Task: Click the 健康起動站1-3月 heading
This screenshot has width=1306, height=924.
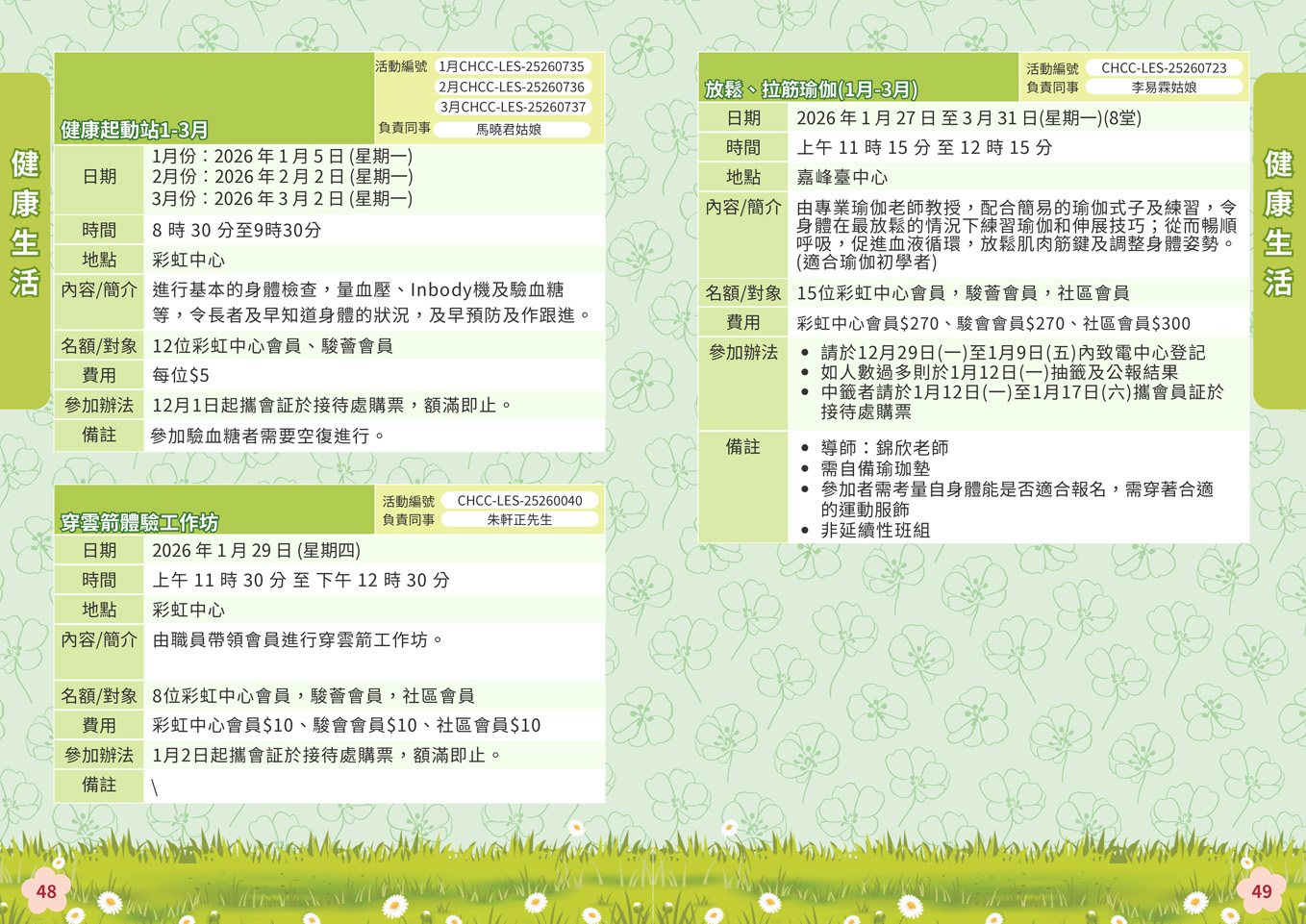Action: click(136, 130)
